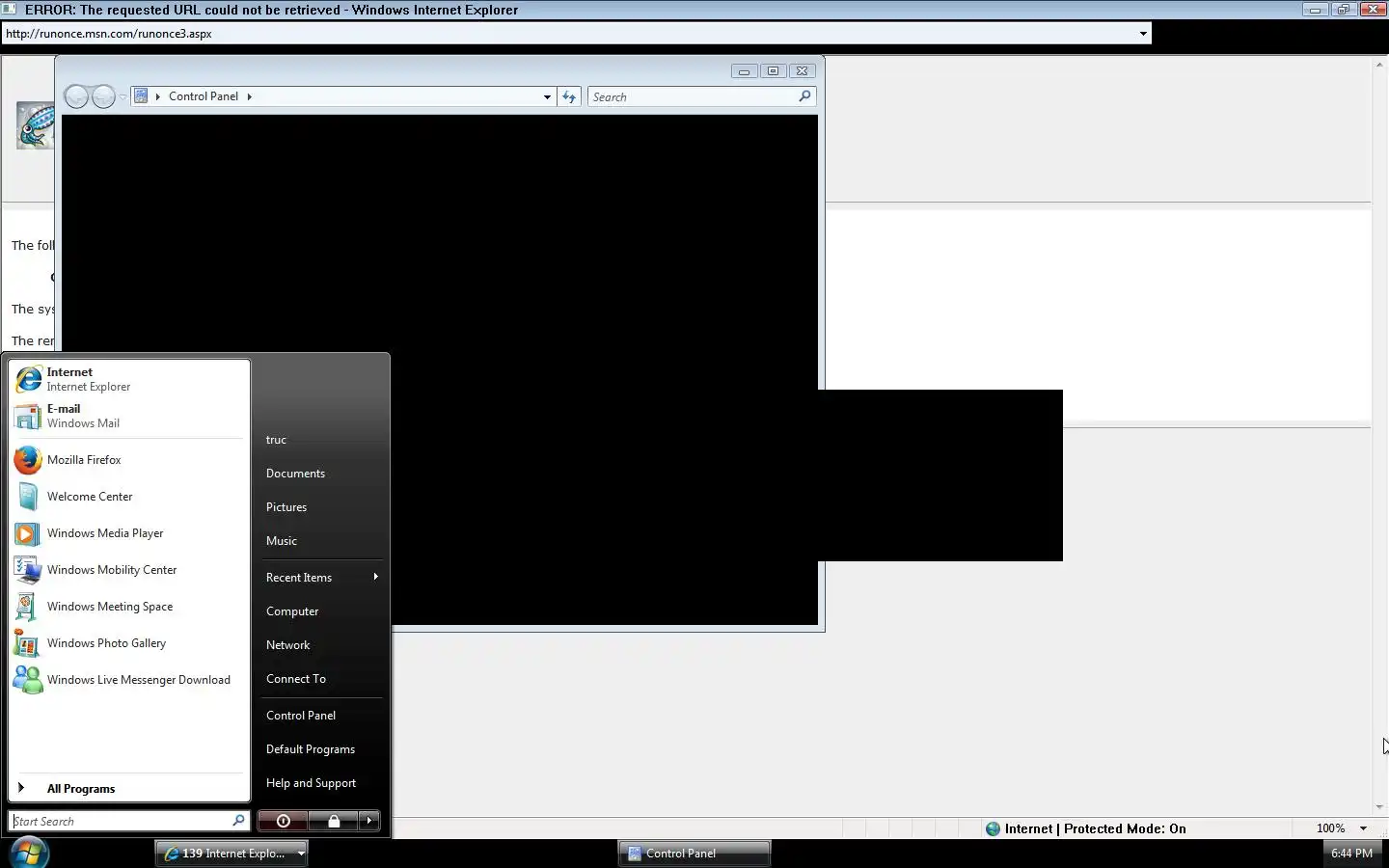Click the Internet zone globe icon in status bar
The height and width of the screenshot is (868, 1389).
(x=993, y=828)
